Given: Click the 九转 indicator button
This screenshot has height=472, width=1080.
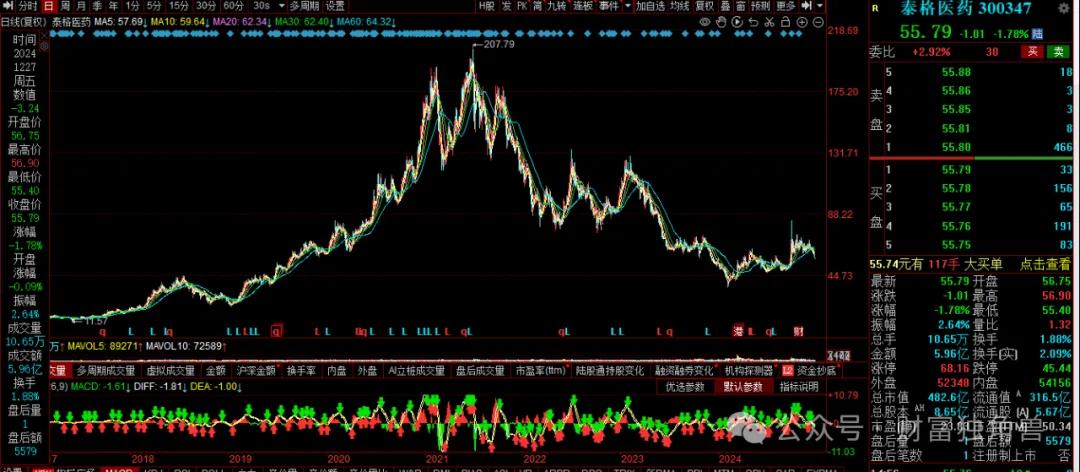Looking at the screenshot, I should coord(557,6).
